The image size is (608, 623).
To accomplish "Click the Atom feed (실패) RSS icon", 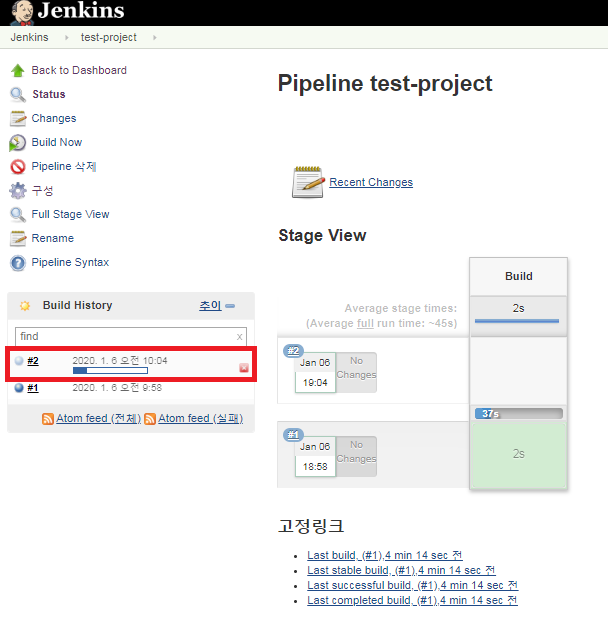I will tap(150, 419).
